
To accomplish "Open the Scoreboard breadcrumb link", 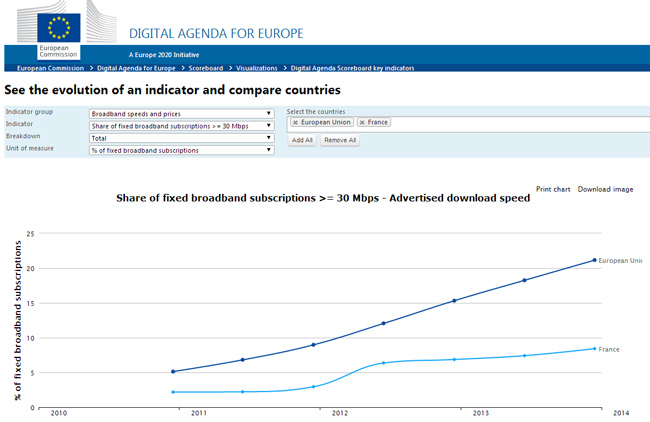I will (x=206, y=68).
